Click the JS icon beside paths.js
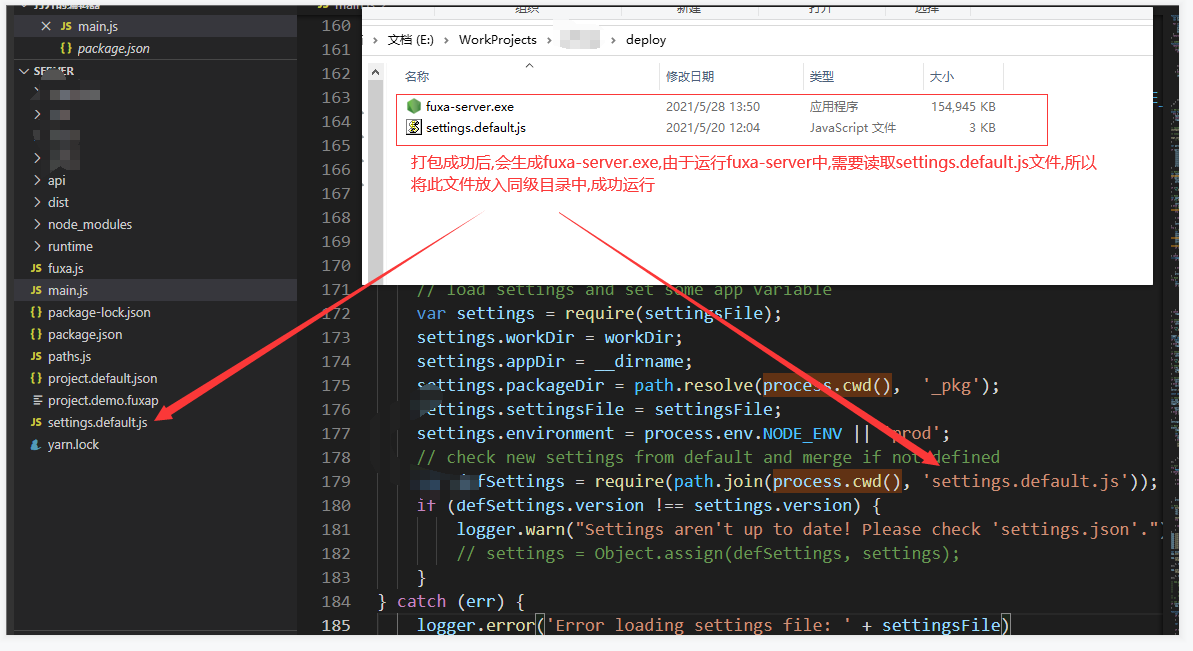 36,357
